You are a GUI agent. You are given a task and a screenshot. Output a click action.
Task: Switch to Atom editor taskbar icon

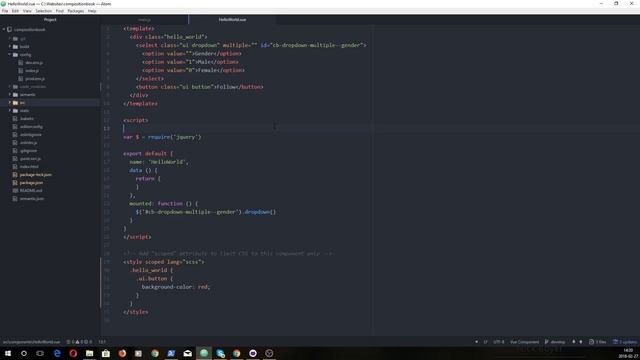[x=204, y=353]
